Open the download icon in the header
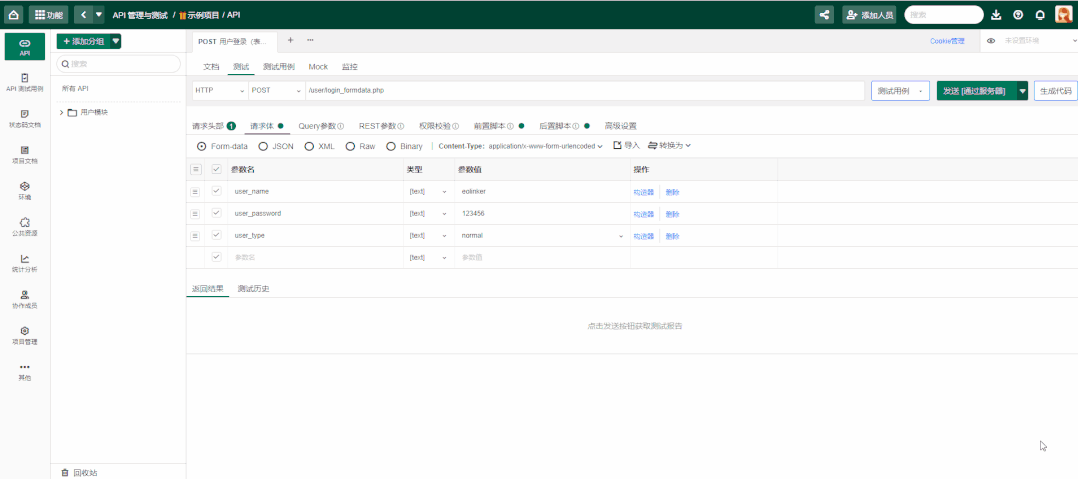 tap(995, 15)
